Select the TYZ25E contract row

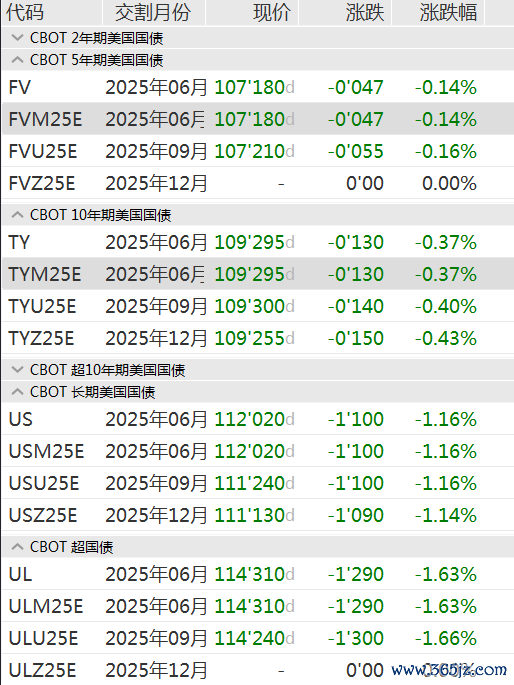pyautogui.click(x=258, y=338)
